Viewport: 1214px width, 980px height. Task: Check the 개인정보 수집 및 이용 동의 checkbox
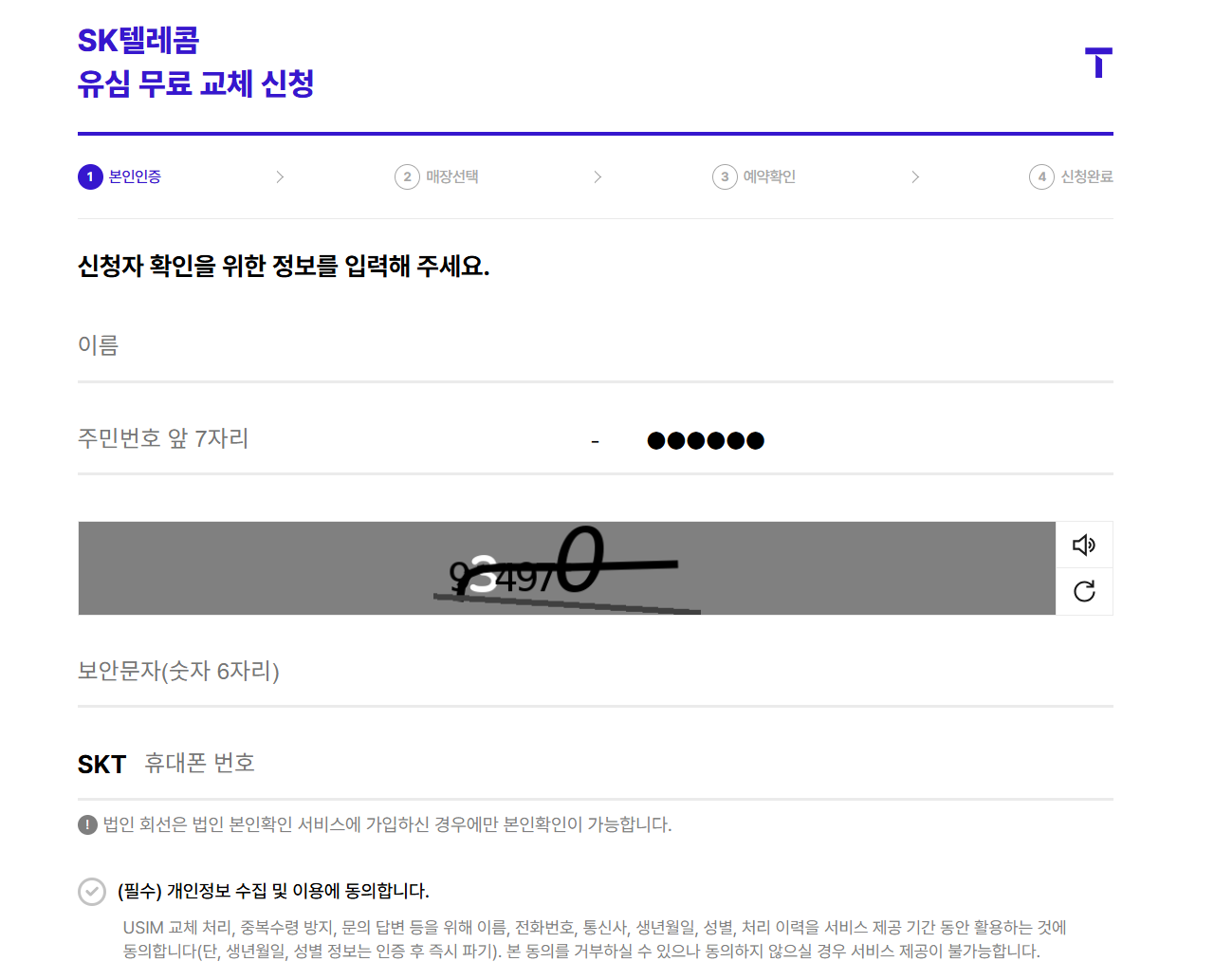click(91, 891)
